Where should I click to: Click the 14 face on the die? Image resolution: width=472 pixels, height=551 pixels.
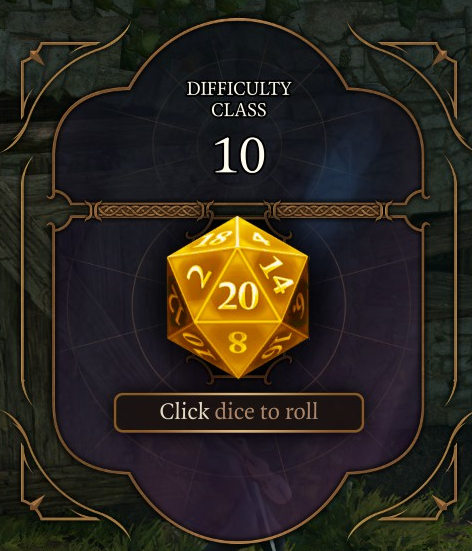point(277,275)
